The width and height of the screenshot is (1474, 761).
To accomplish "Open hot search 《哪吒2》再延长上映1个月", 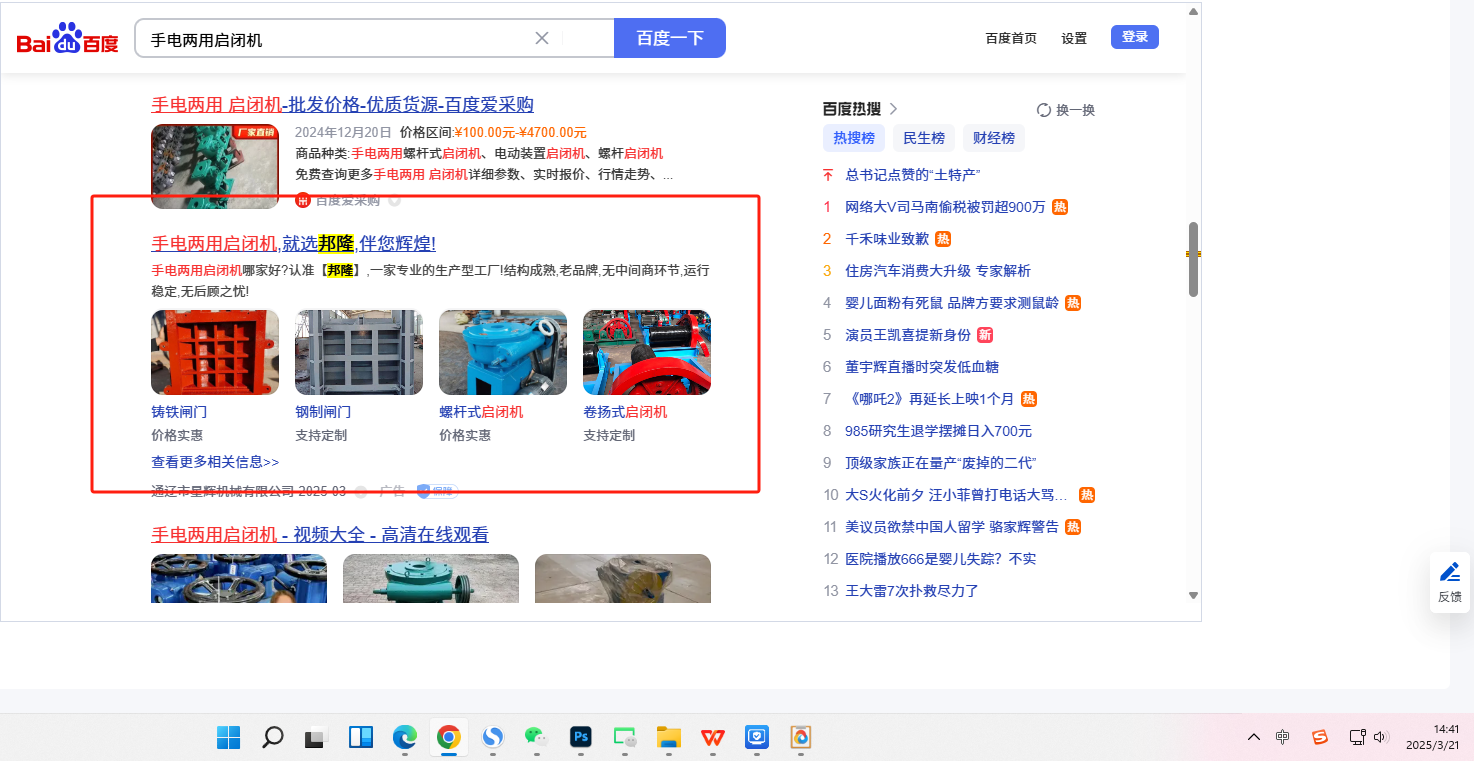I will 929,399.
